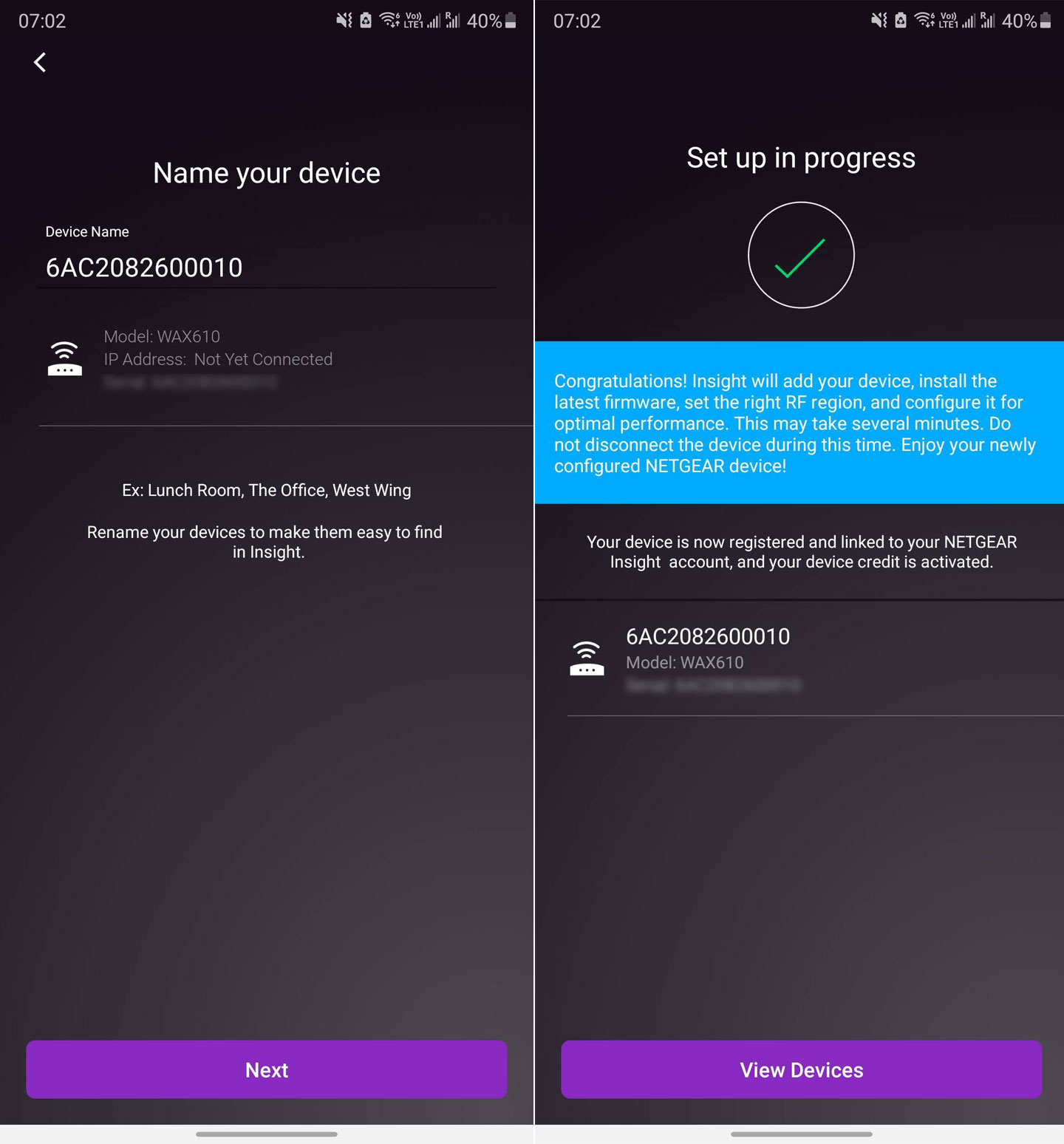The height and width of the screenshot is (1144, 1064).
Task: Tap the 07:02 clock above the back arrow
Action: (42, 21)
